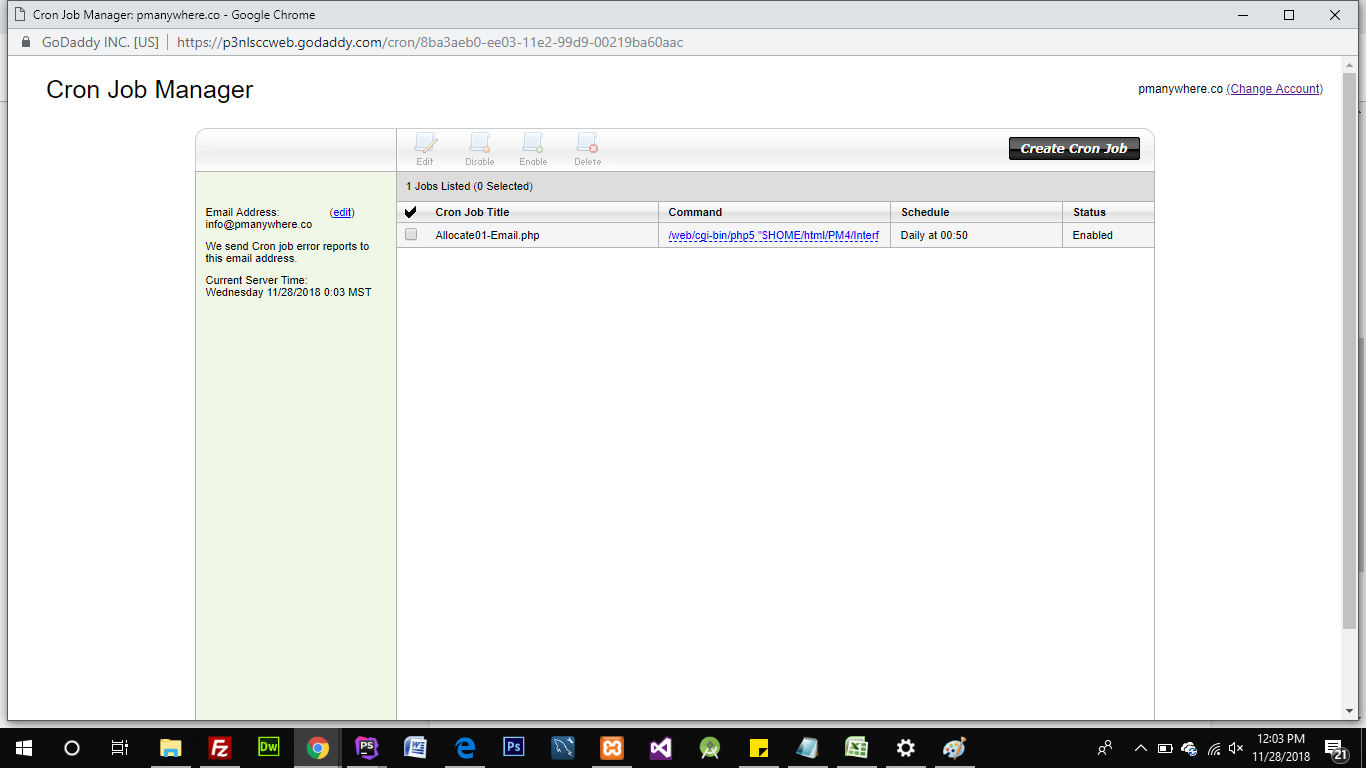This screenshot has width=1366, height=768.
Task: Sort by the Status column header
Action: click(1089, 212)
